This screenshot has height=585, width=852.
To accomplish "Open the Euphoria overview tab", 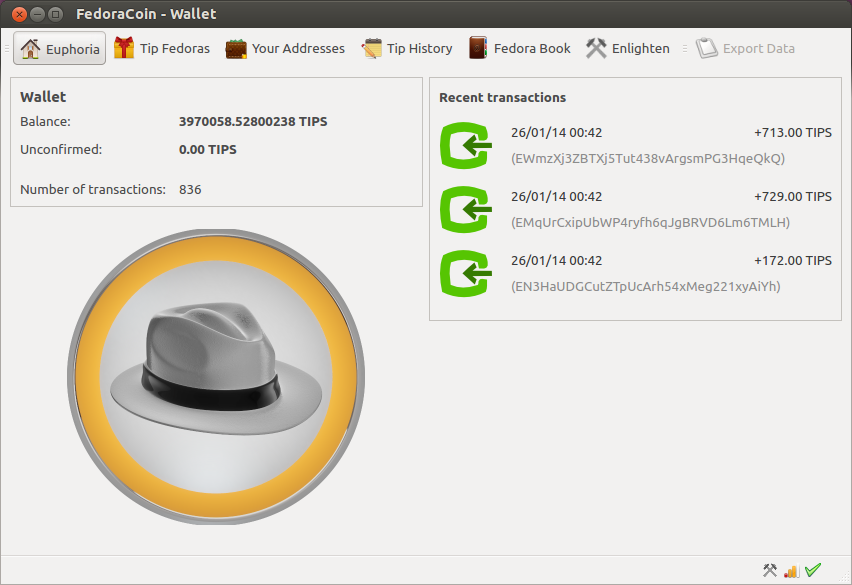I will (59, 49).
